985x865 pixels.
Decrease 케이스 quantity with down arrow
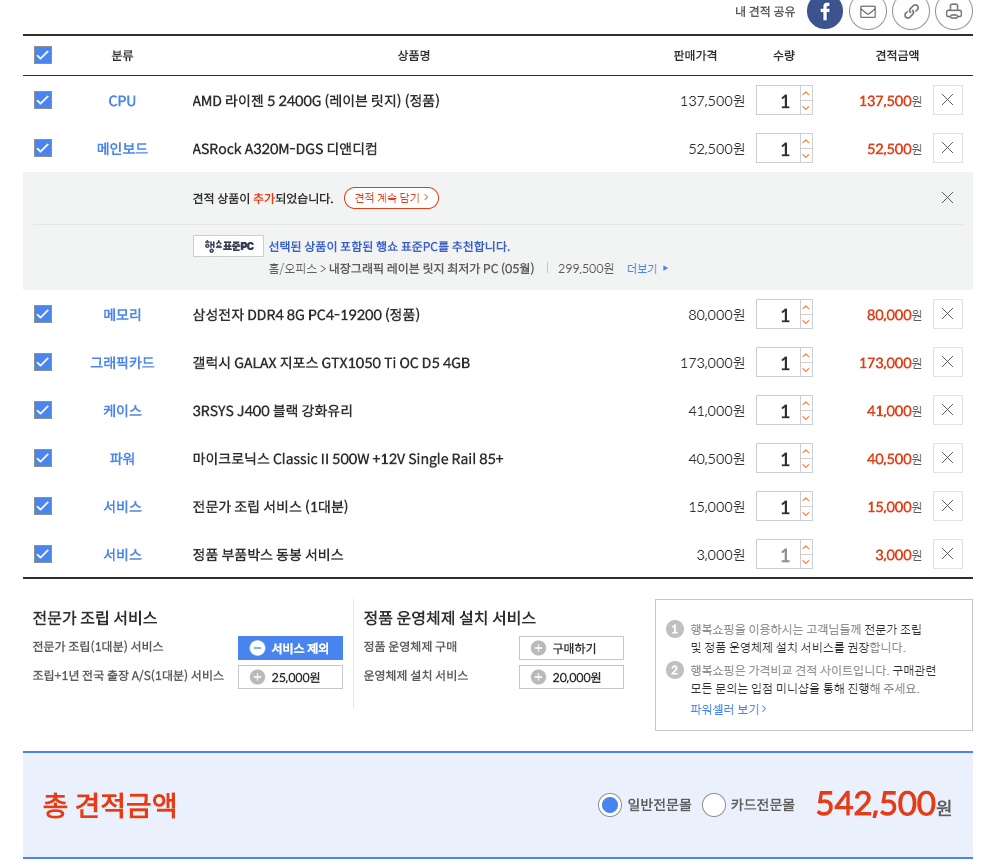[x=806, y=418]
